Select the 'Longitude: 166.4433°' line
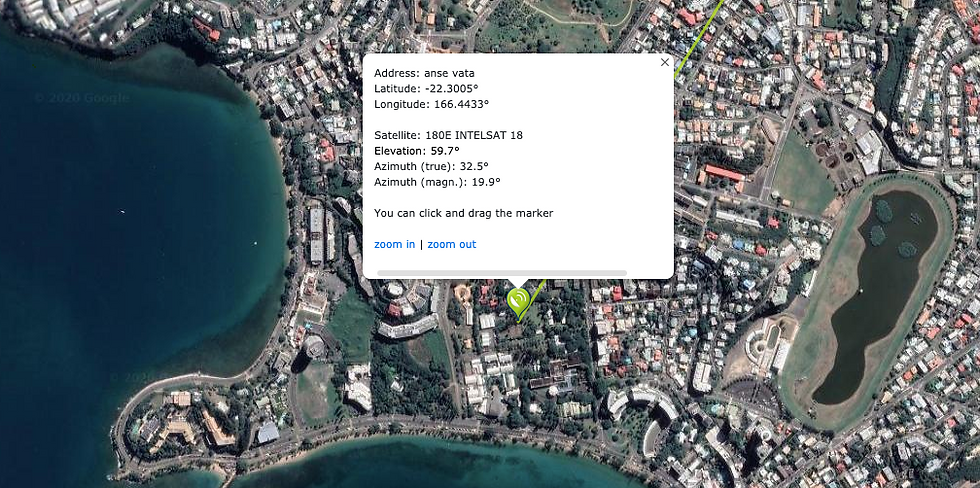980x488 pixels. click(431, 104)
